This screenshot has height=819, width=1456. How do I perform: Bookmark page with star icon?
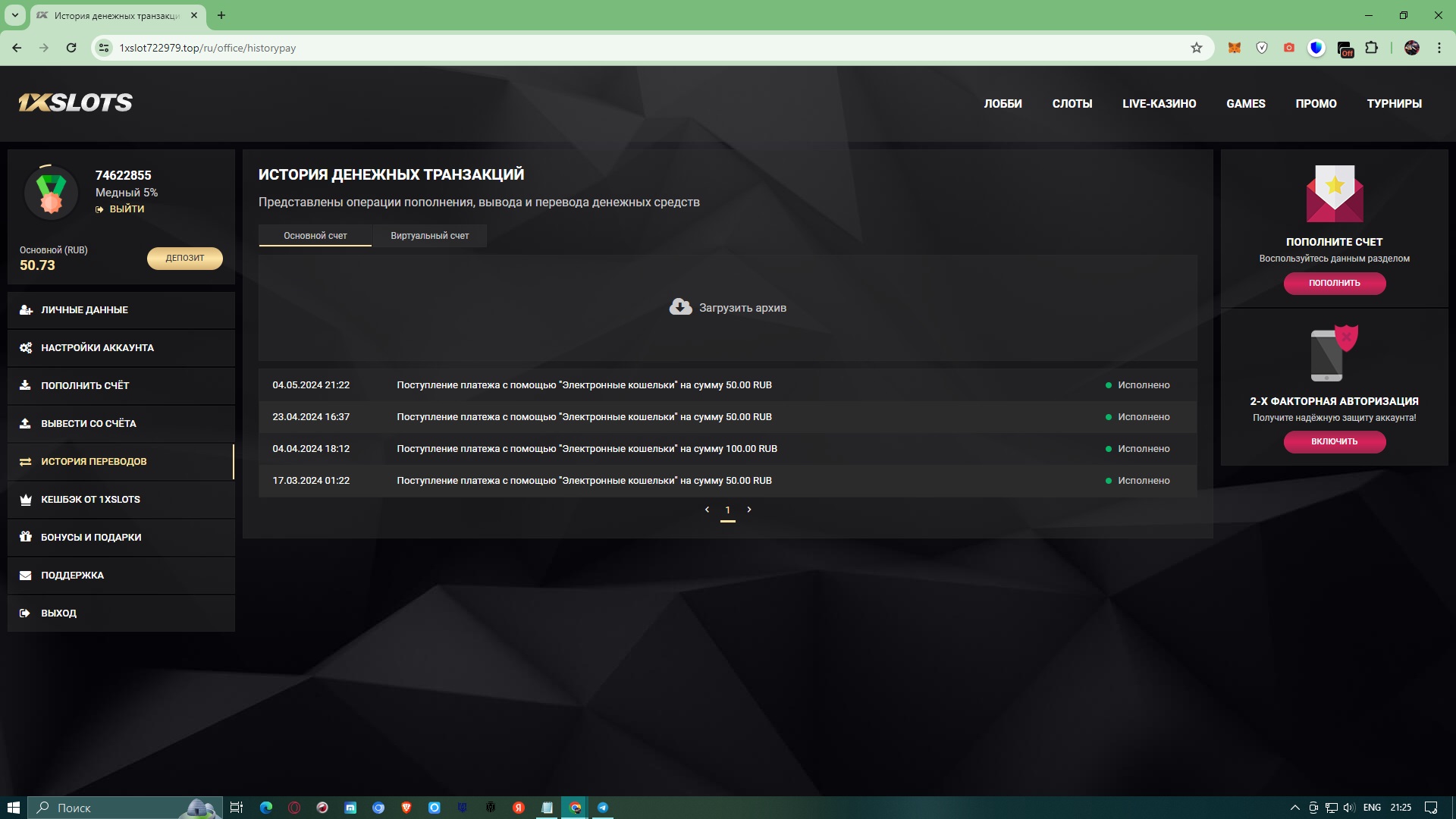tap(1197, 48)
